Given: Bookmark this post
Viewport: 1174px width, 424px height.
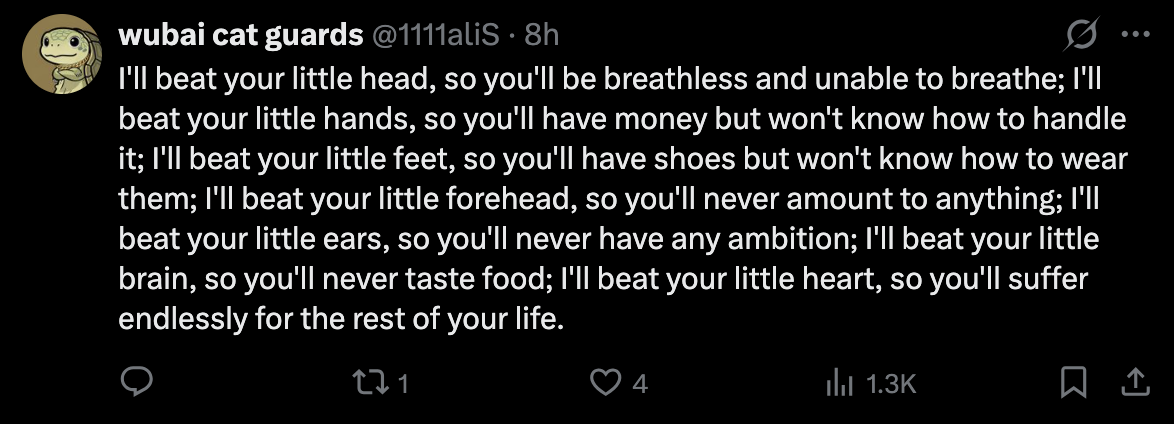Looking at the screenshot, I should 1073,381.
